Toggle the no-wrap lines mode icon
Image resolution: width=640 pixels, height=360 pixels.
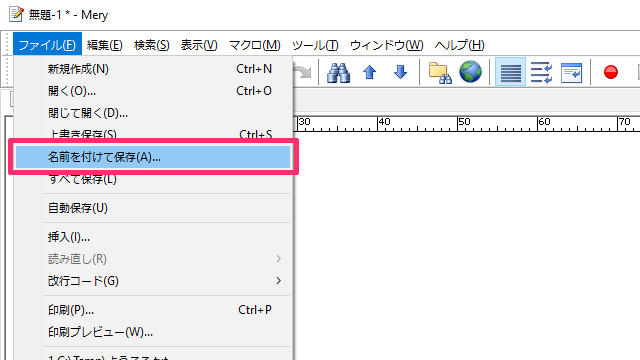510,72
